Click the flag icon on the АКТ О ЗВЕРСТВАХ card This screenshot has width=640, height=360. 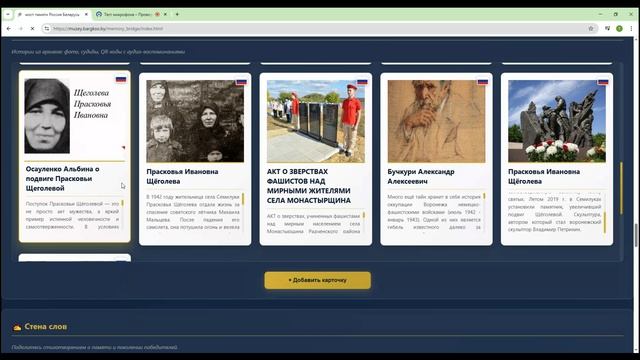pos(362,82)
